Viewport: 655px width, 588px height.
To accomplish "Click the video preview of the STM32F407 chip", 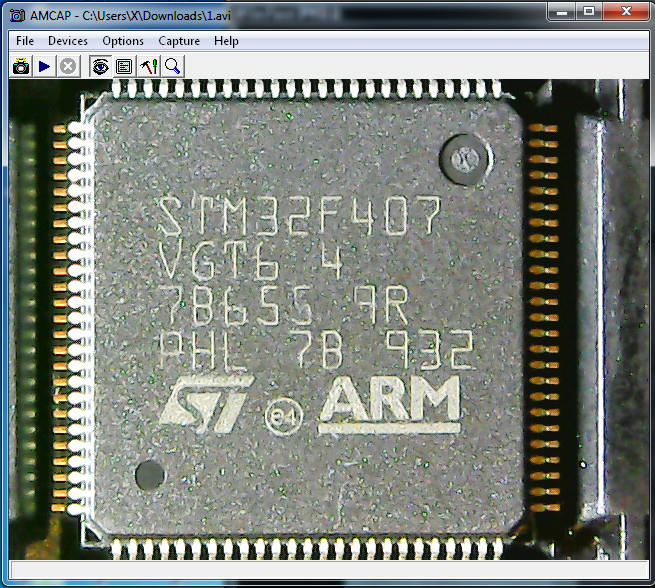I will point(329,319).
